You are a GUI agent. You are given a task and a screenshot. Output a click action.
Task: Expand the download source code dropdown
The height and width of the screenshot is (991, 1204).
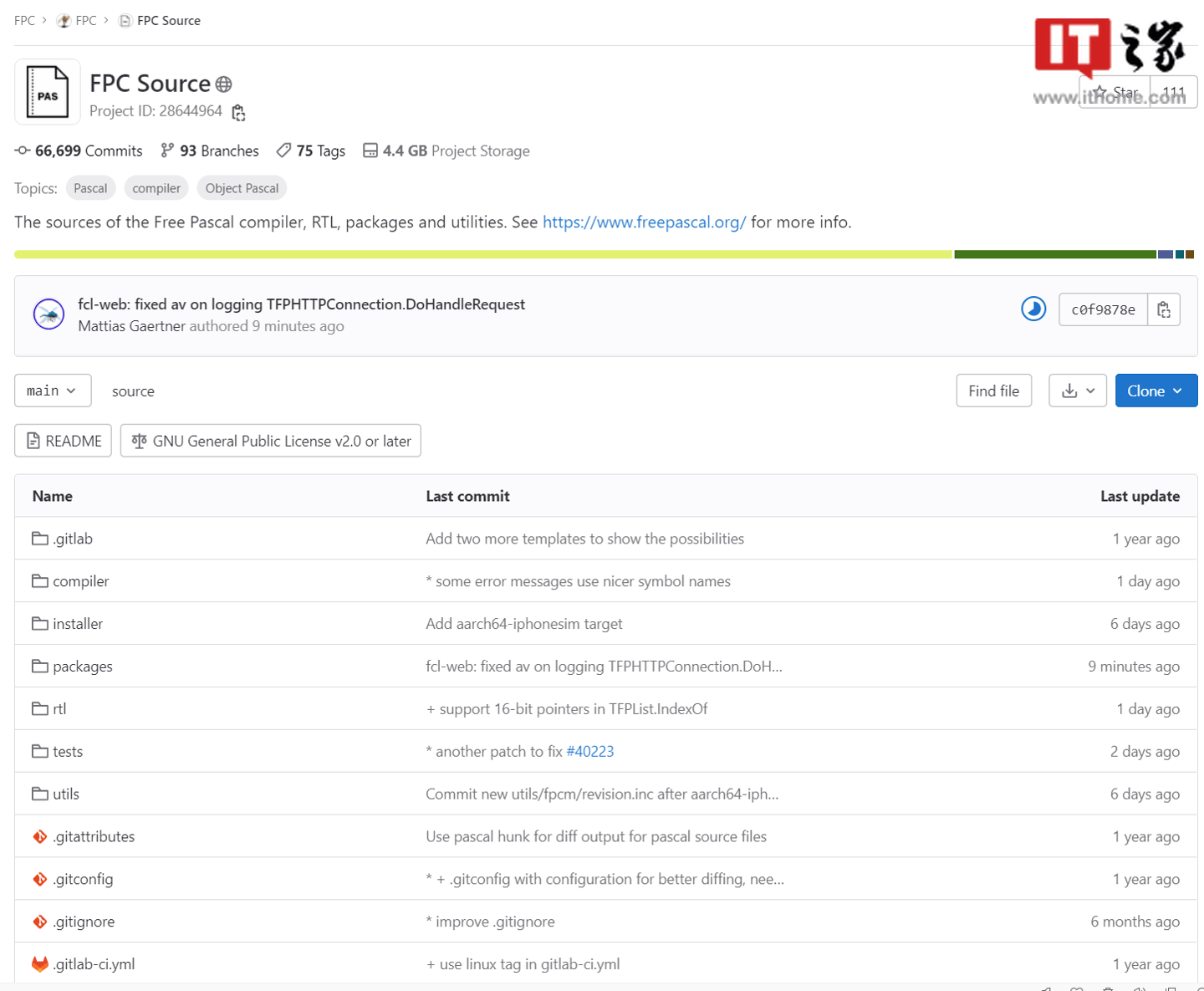pyautogui.click(x=1077, y=391)
